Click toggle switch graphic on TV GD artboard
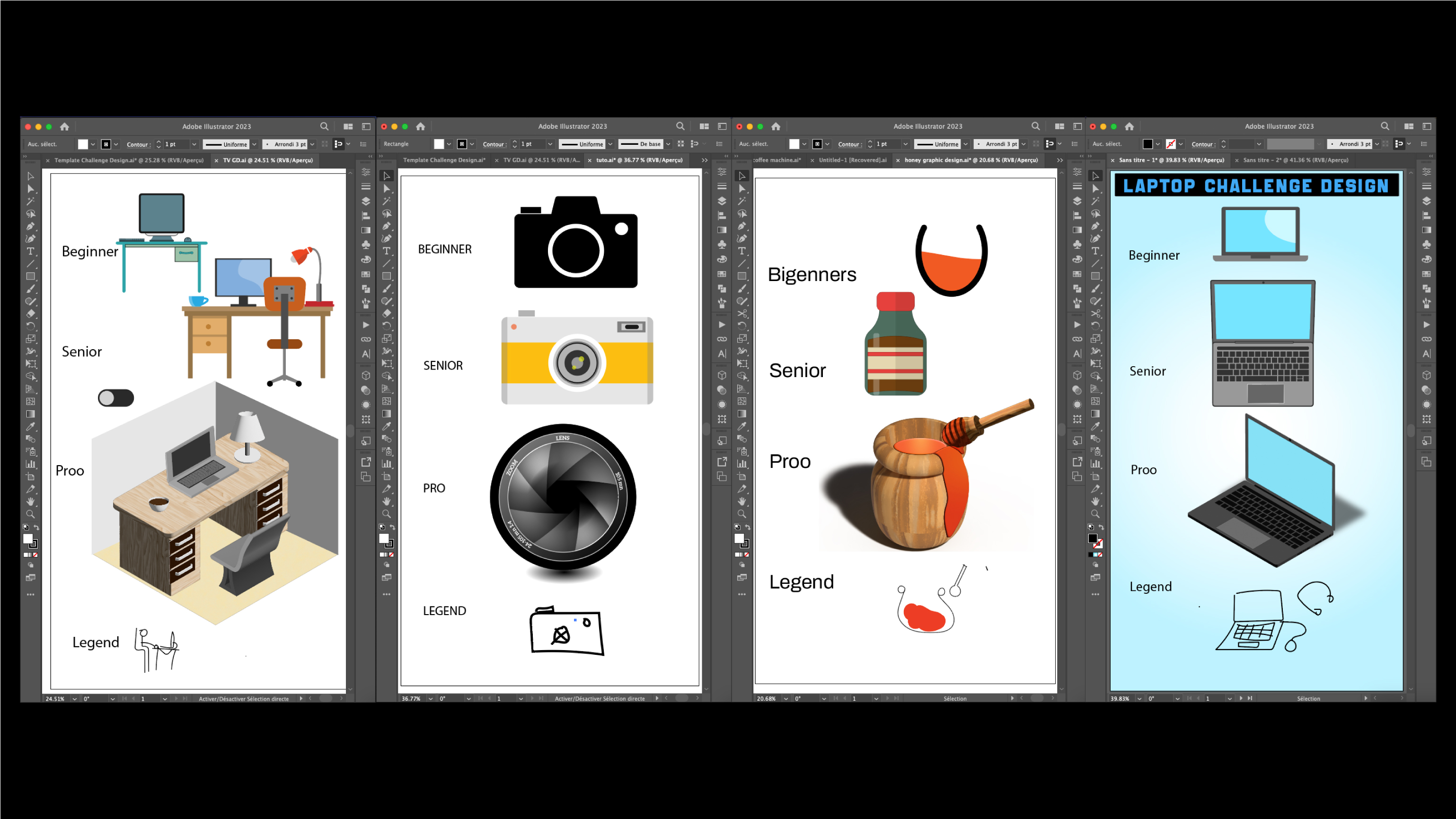1456x819 pixels. 116,398
